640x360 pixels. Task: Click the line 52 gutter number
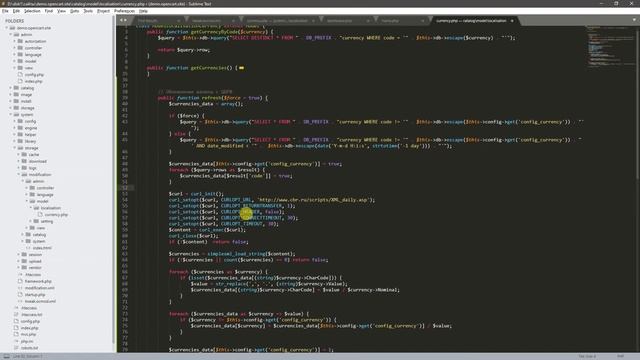coord(125,188)
